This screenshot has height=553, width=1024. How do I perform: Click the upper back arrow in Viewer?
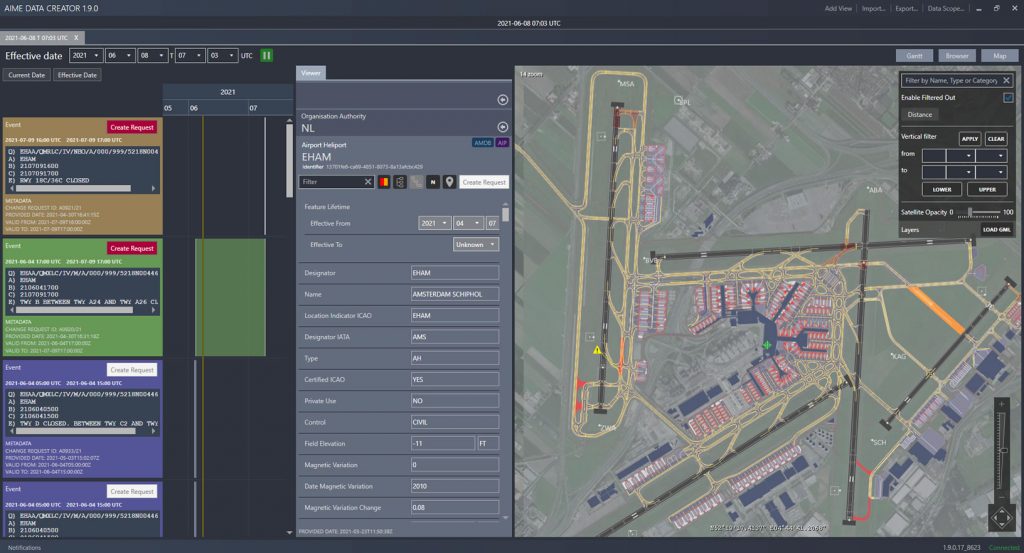[x=503, y=100]
